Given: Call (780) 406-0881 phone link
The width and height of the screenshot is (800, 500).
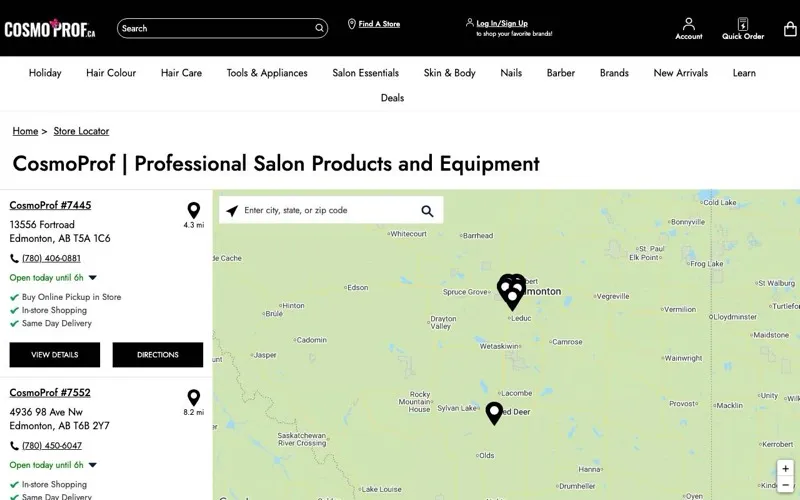Looking at the screenshot, I should pyautogui.click(x=51, y=259).
